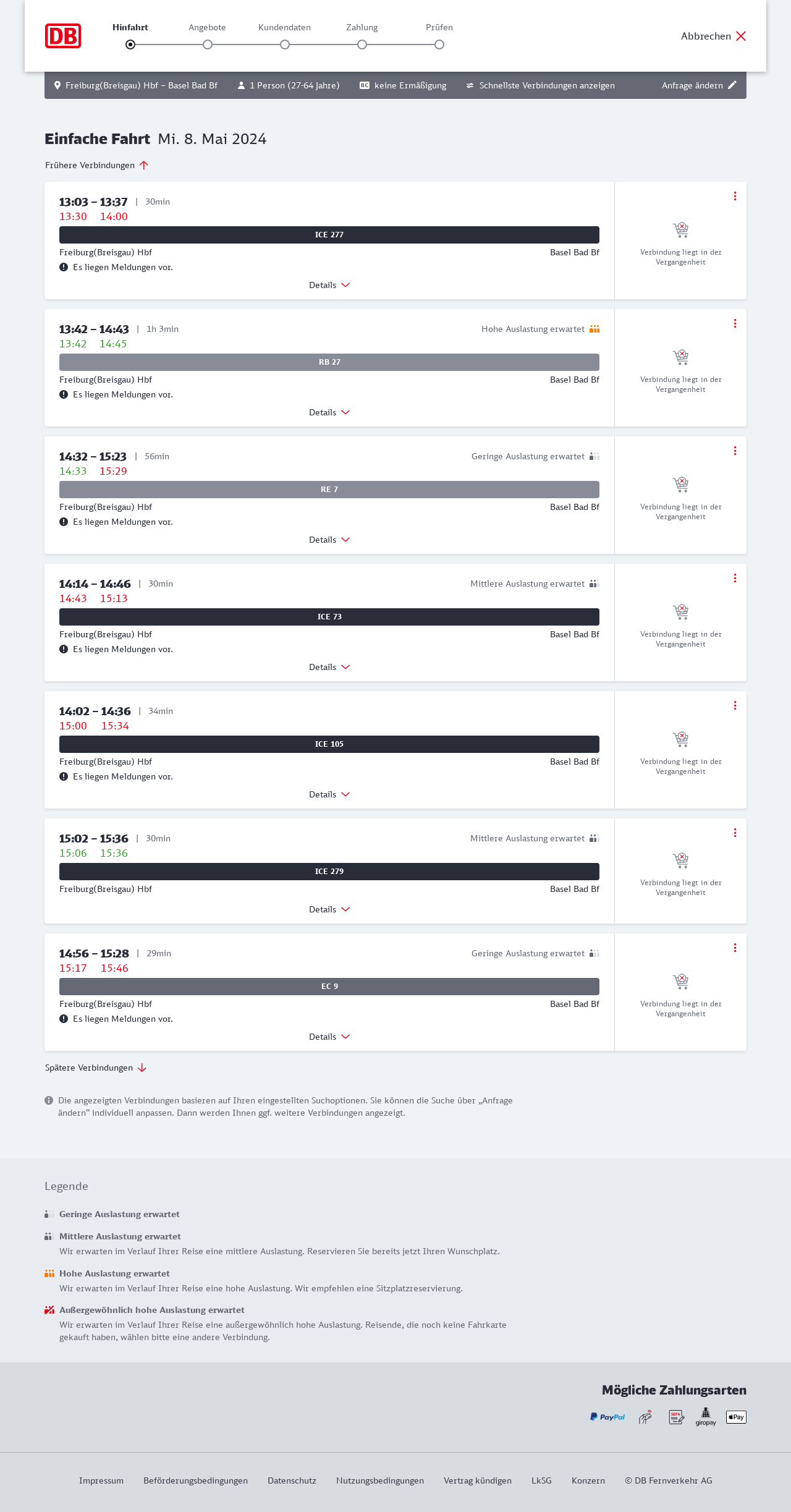The image size is (791, 1512).
Task: Expand Details for ICE 277 connection
Action: click(329, 285)
